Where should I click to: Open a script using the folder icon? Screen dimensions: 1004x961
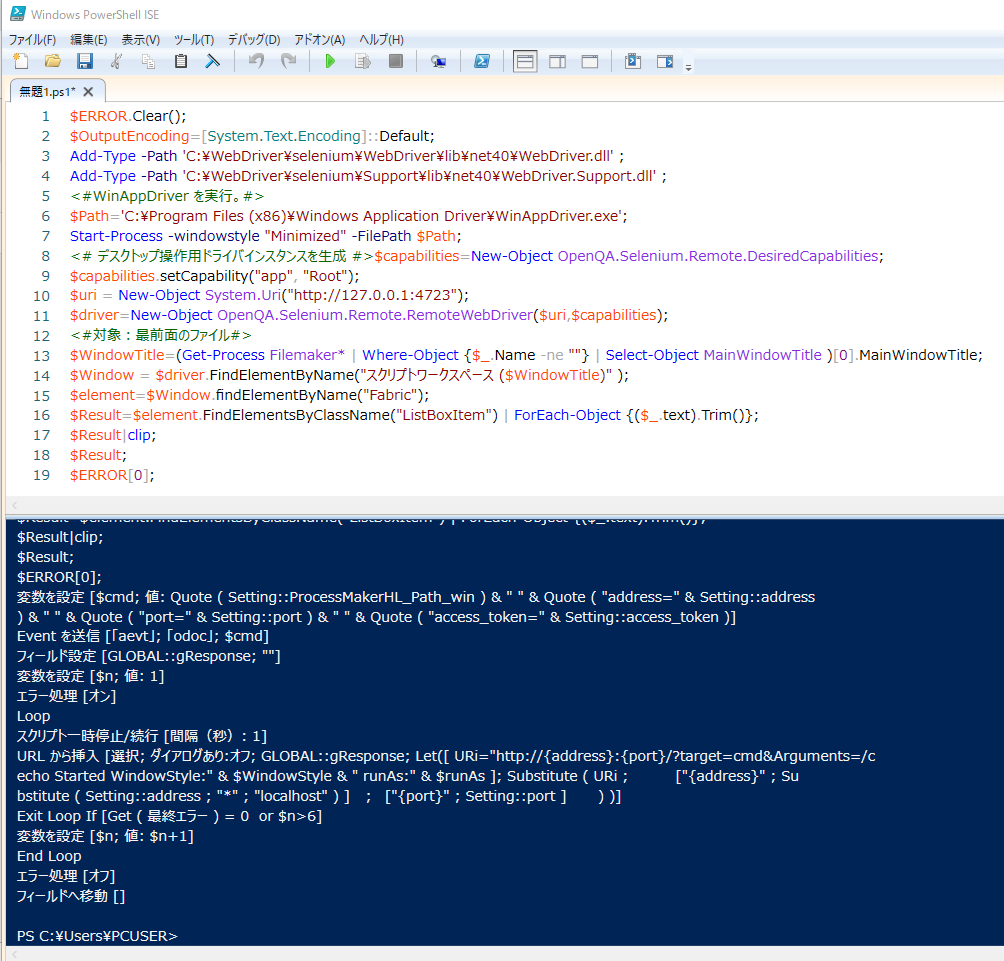coord(52,61)
